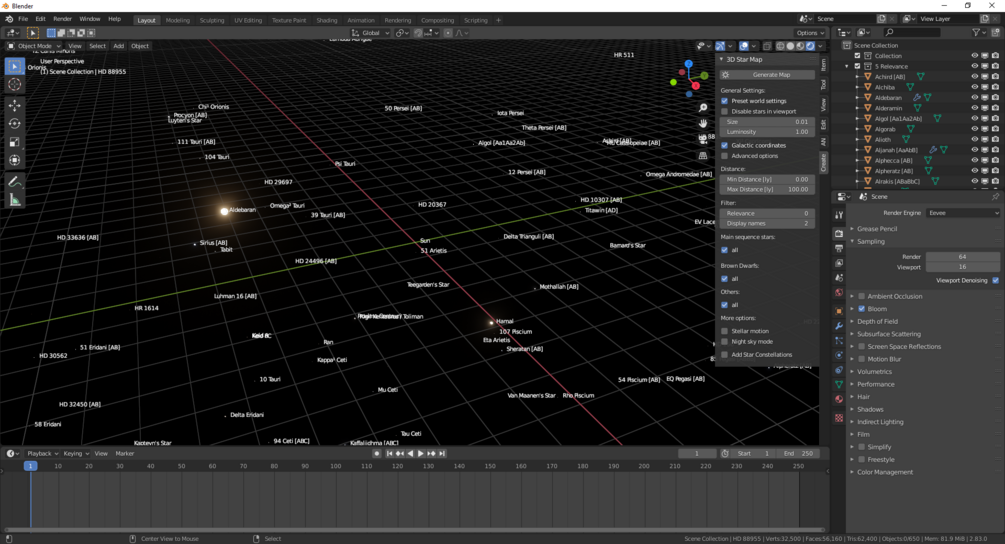Image resolution: width=1005 pixels, height=544 pixels.
Task: Toggle Preset world settings checkbox
Action: pos(725,101)
